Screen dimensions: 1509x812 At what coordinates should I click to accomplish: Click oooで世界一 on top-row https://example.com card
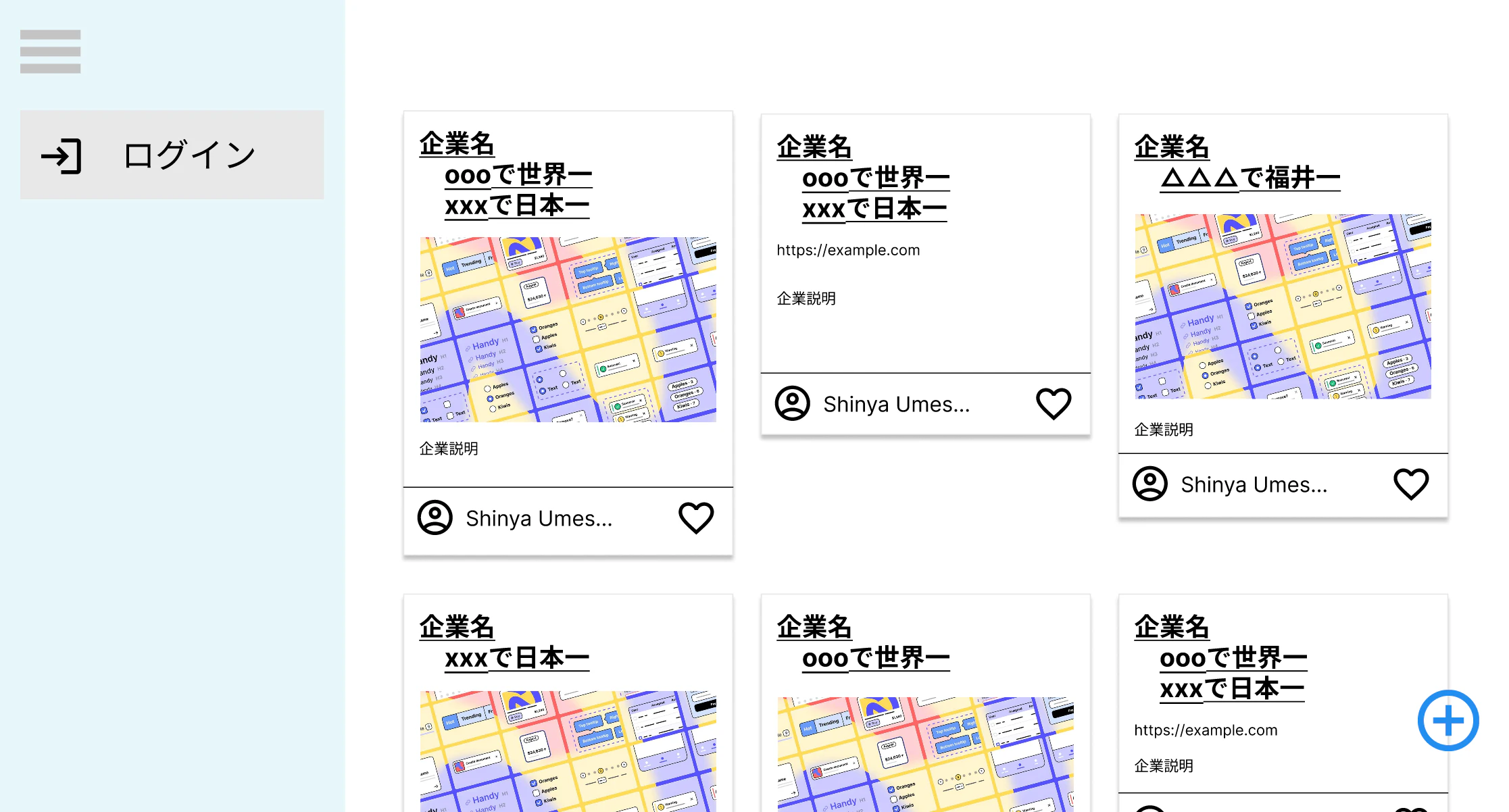[876, 178]
